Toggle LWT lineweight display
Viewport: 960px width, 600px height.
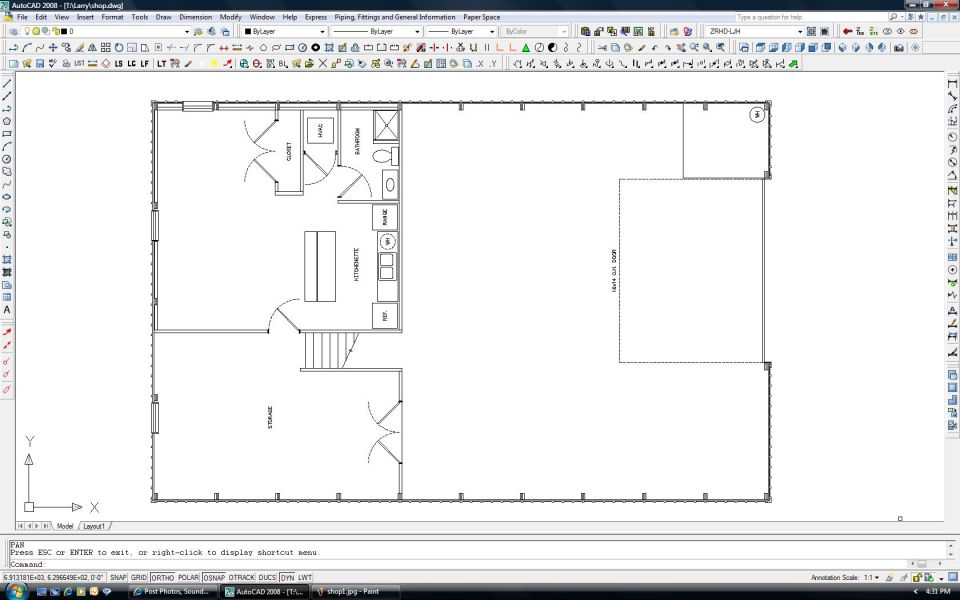coord(305,577)
